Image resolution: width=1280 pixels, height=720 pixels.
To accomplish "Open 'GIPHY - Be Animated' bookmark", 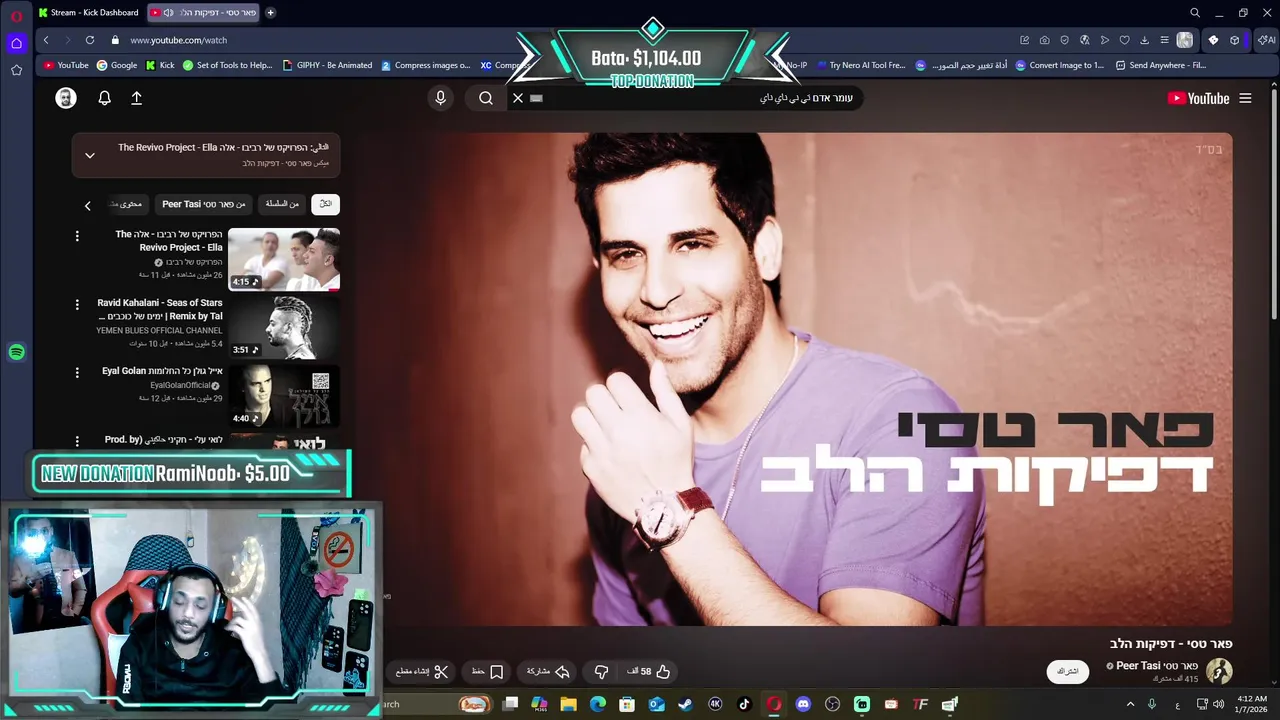I will pos(328,65).
